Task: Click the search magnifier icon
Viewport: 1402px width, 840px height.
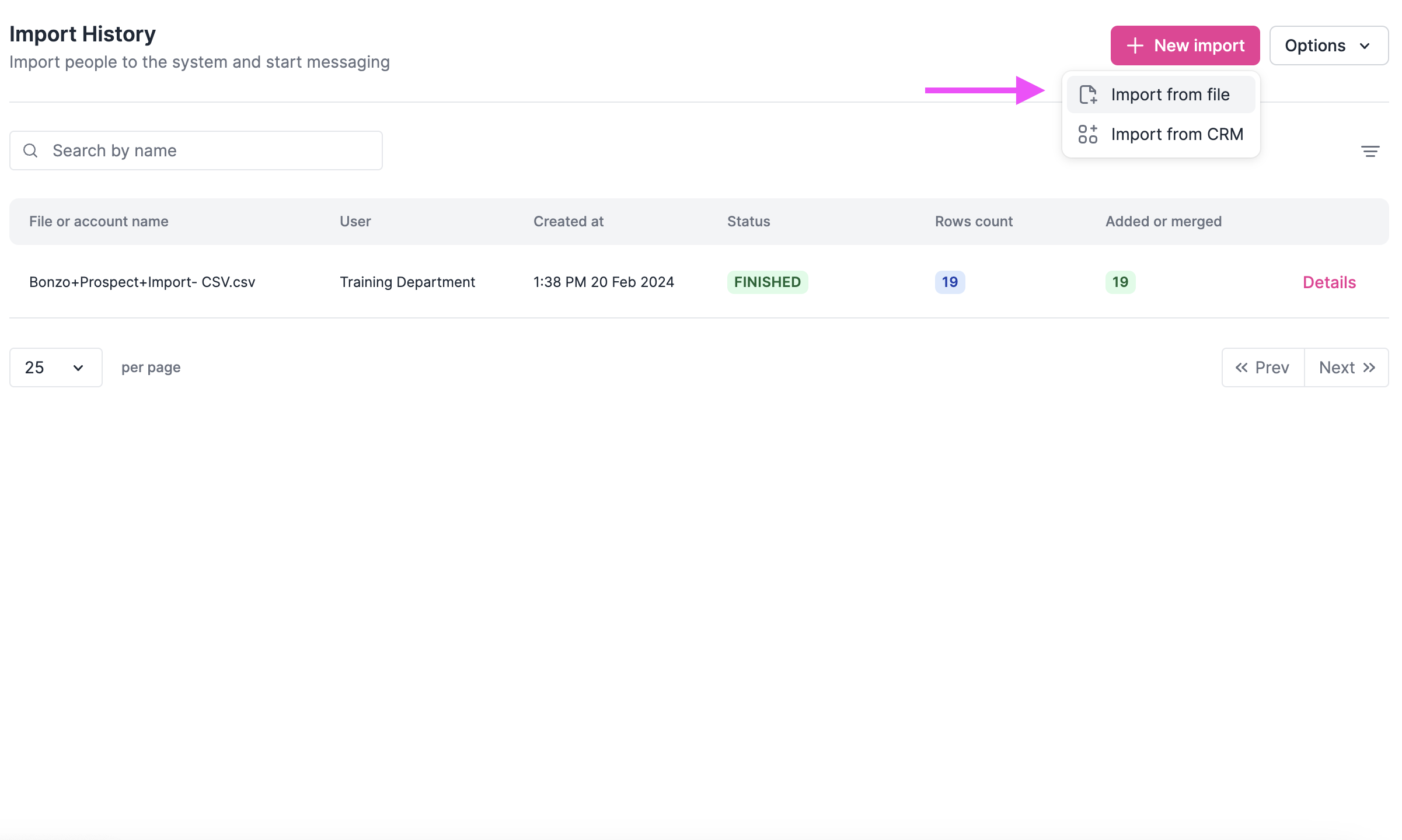Action: [31, 150]
